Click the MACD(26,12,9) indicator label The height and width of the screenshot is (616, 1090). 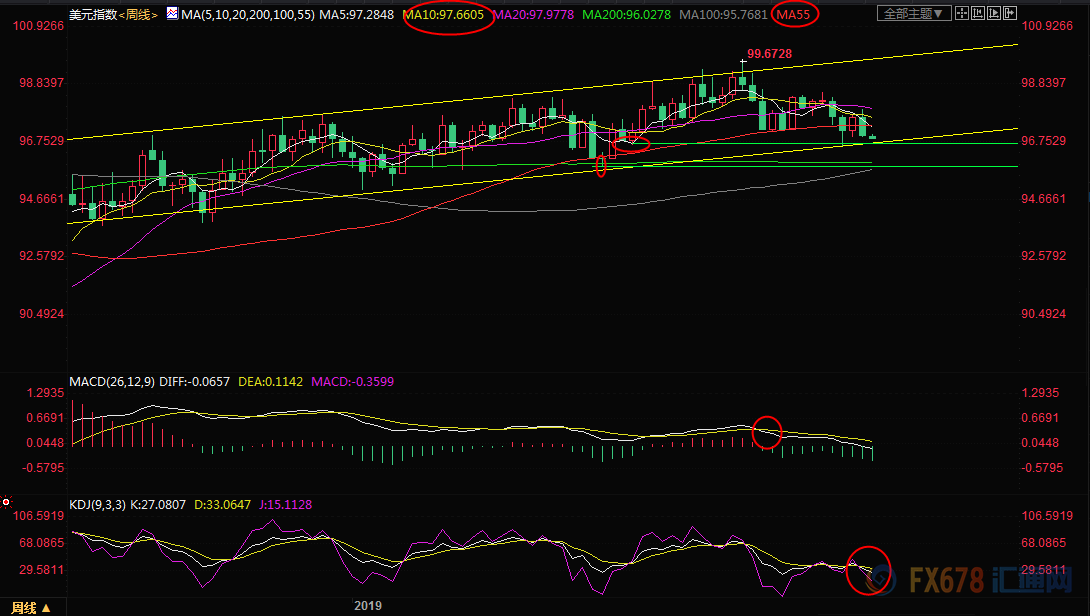111,382
